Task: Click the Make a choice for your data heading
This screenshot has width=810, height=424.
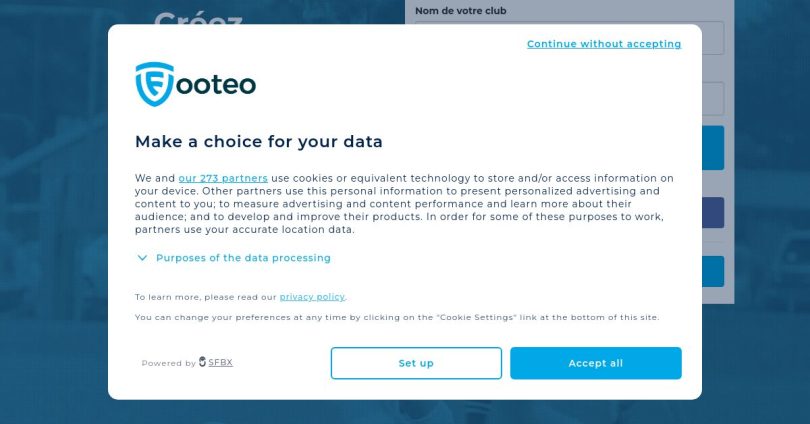Action: [x=259, y=142]
